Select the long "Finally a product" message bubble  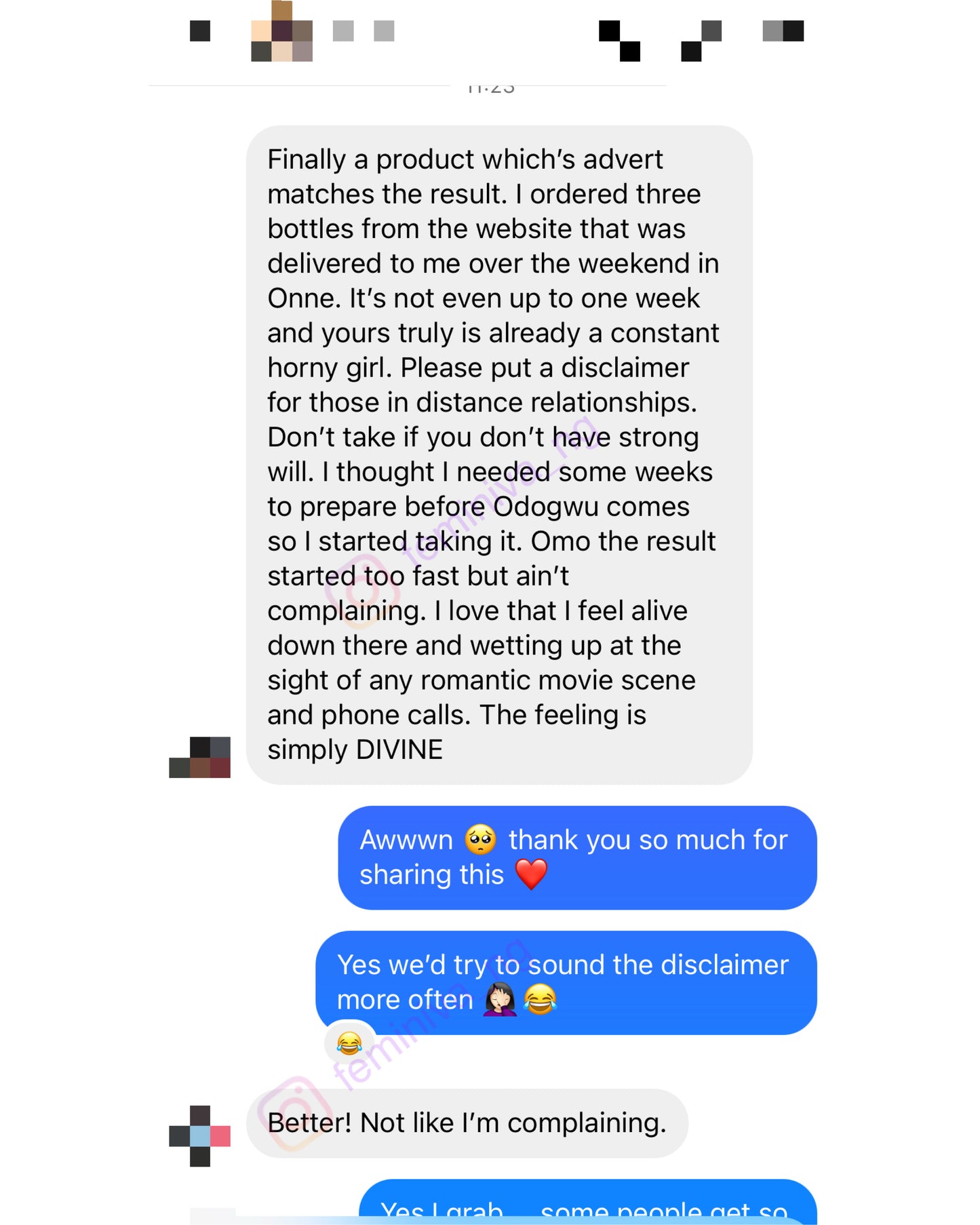(500, 454)
